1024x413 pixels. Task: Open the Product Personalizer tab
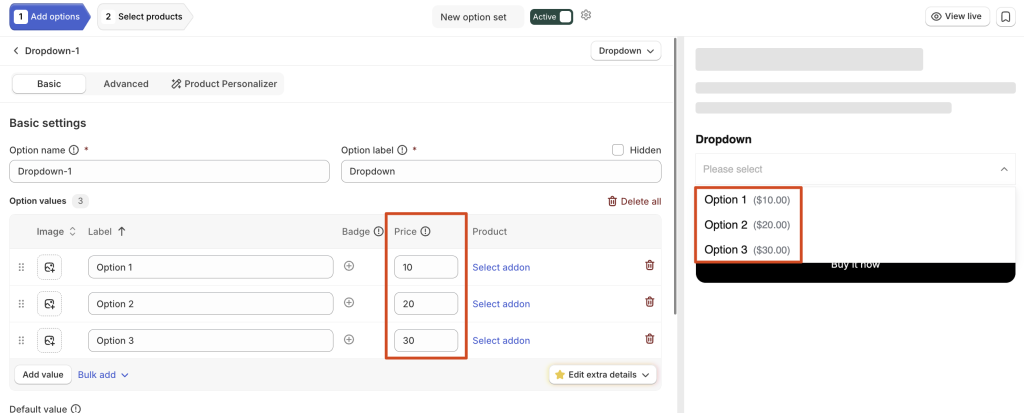[x=224, y=84]
